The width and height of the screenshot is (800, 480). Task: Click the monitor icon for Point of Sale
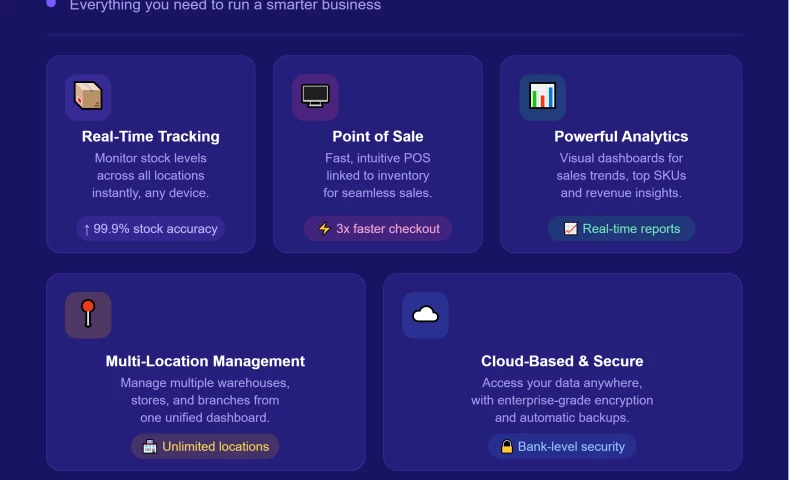315,97
